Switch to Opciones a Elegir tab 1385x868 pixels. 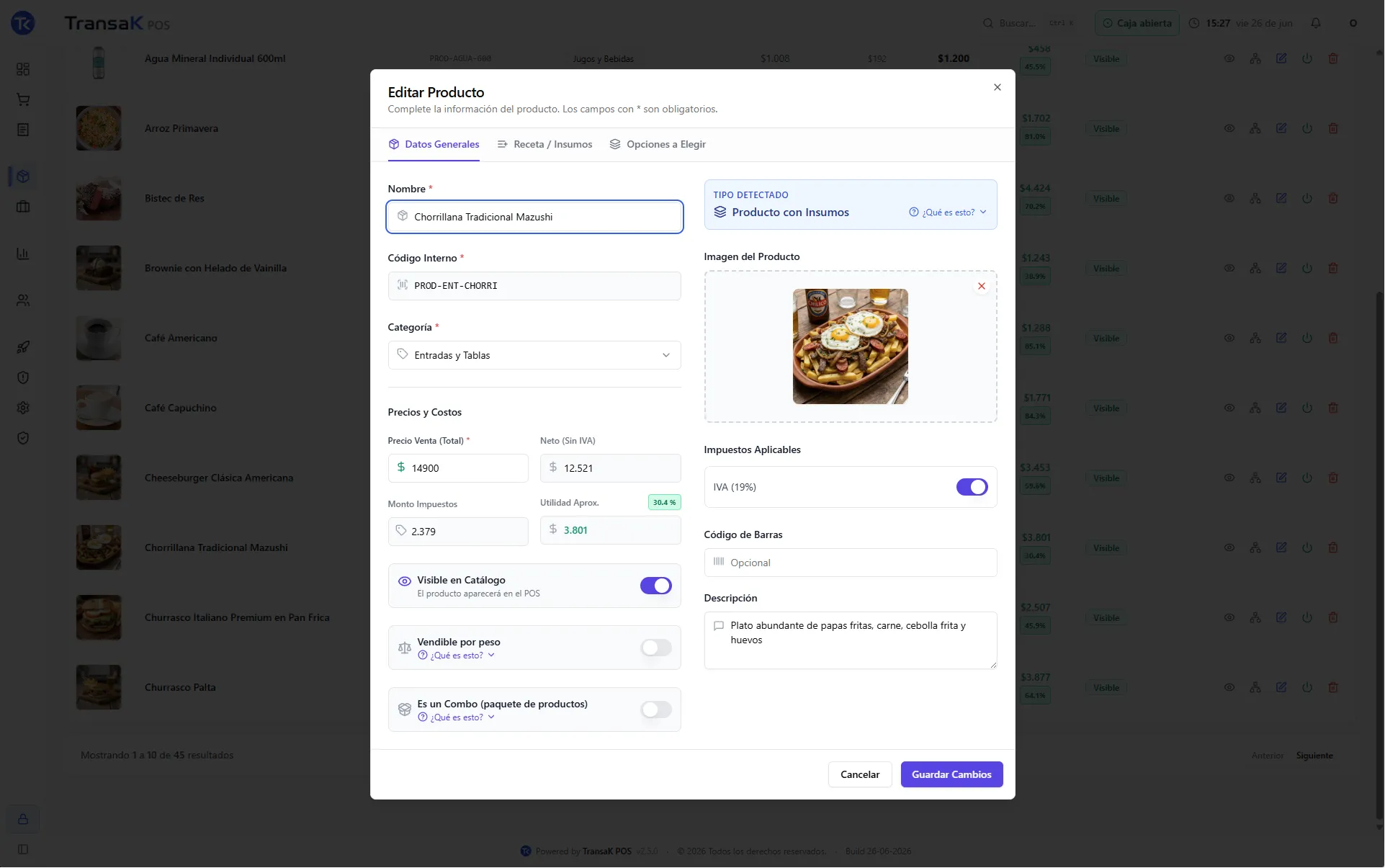pyautogui.click(x=658, y=144)
